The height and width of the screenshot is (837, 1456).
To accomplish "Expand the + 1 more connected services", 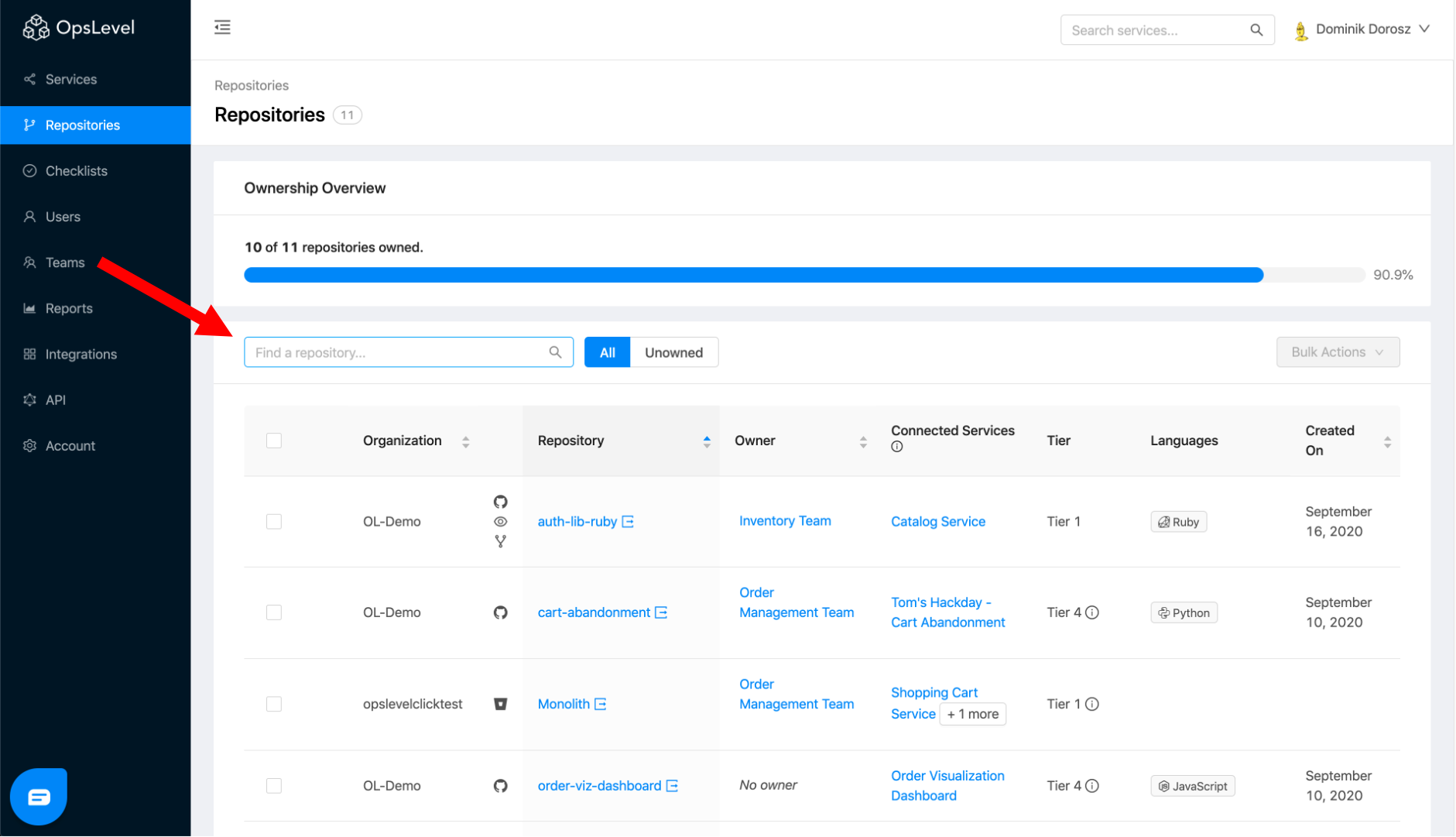I will pos(973,714).
